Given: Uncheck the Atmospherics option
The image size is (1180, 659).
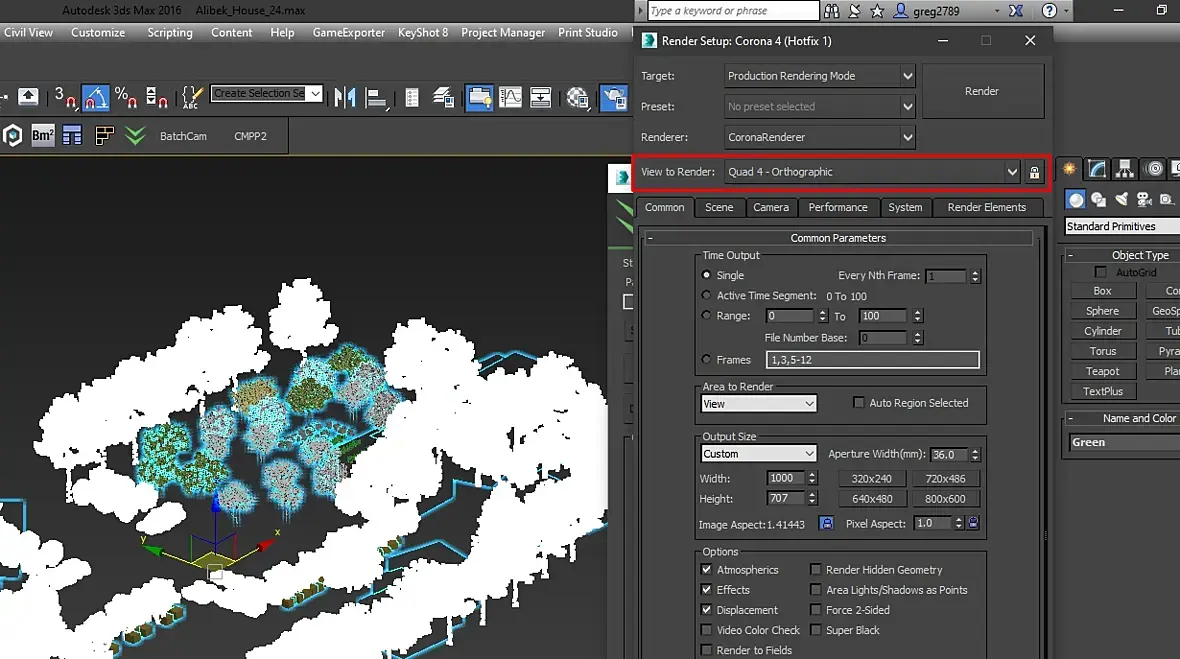Looking at the screenshot, I should tap(707, 570).
